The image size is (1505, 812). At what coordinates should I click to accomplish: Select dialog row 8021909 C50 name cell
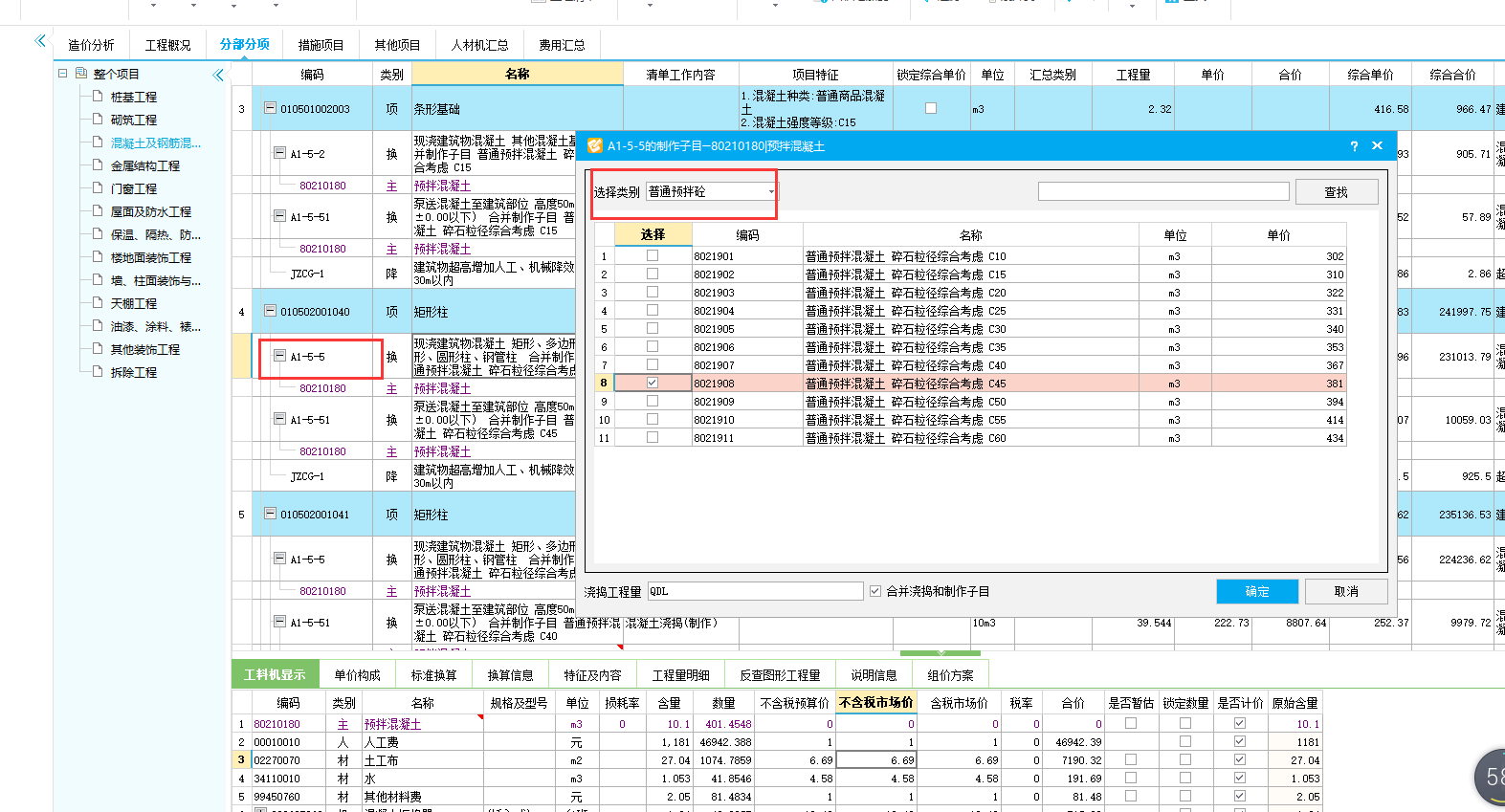click(x=970, y=402)
